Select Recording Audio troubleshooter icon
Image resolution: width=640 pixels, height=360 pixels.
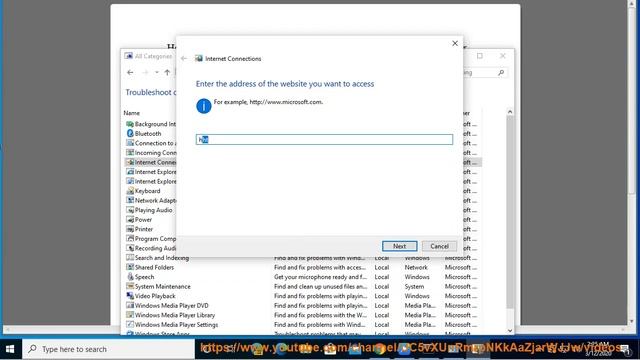[130, 248]
